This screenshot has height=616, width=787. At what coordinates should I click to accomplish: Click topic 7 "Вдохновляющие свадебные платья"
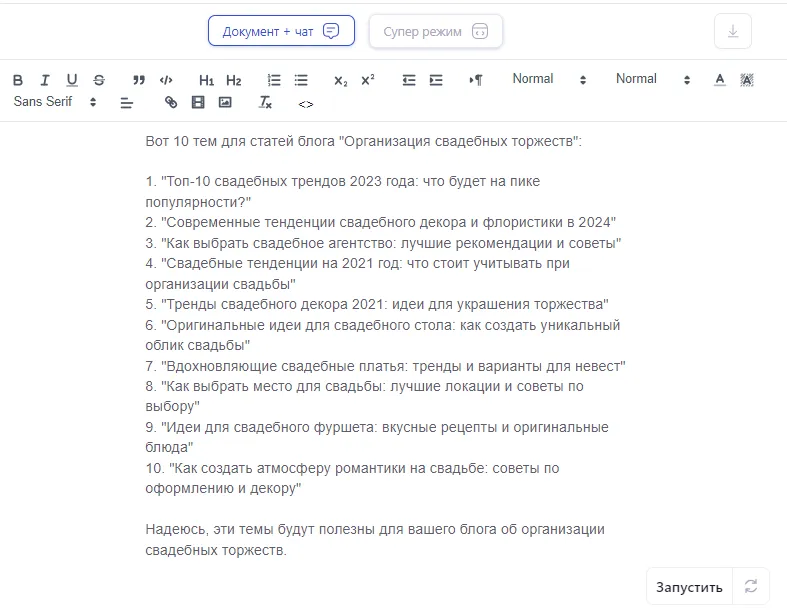(385, 366)
